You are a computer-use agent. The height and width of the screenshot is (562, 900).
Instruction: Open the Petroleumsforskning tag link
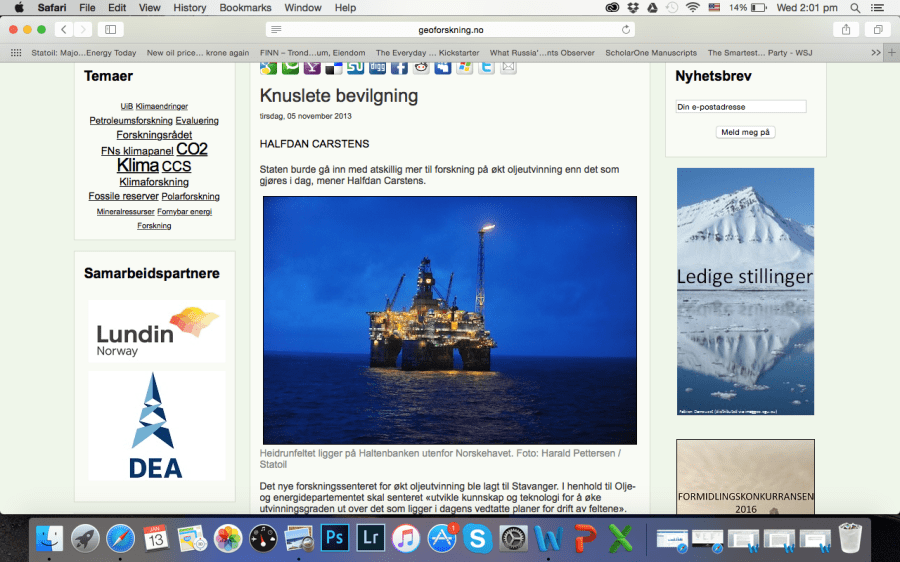point(131,121)
